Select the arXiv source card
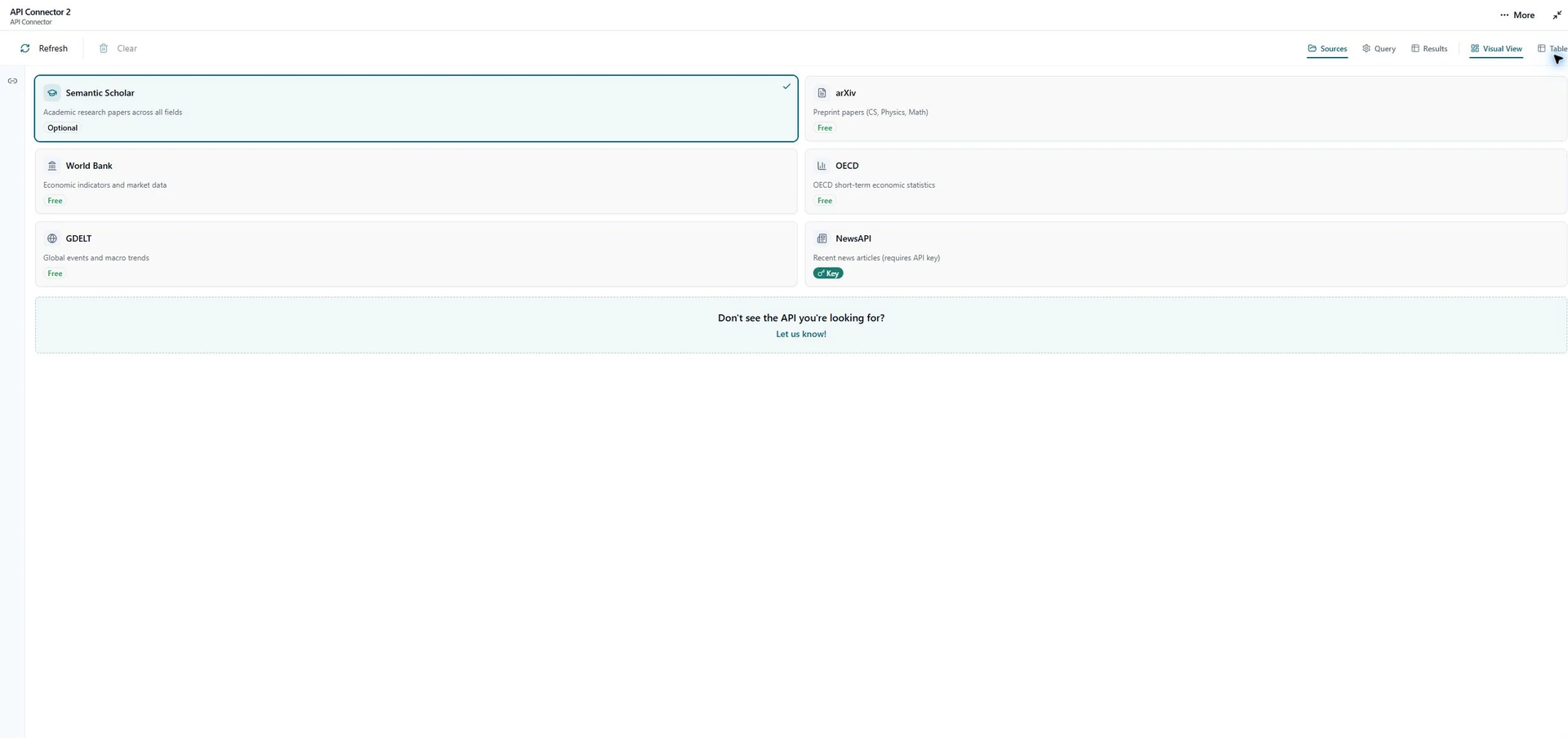Viewport: 1568px width, 738px height. click(x=1185, y=109)
